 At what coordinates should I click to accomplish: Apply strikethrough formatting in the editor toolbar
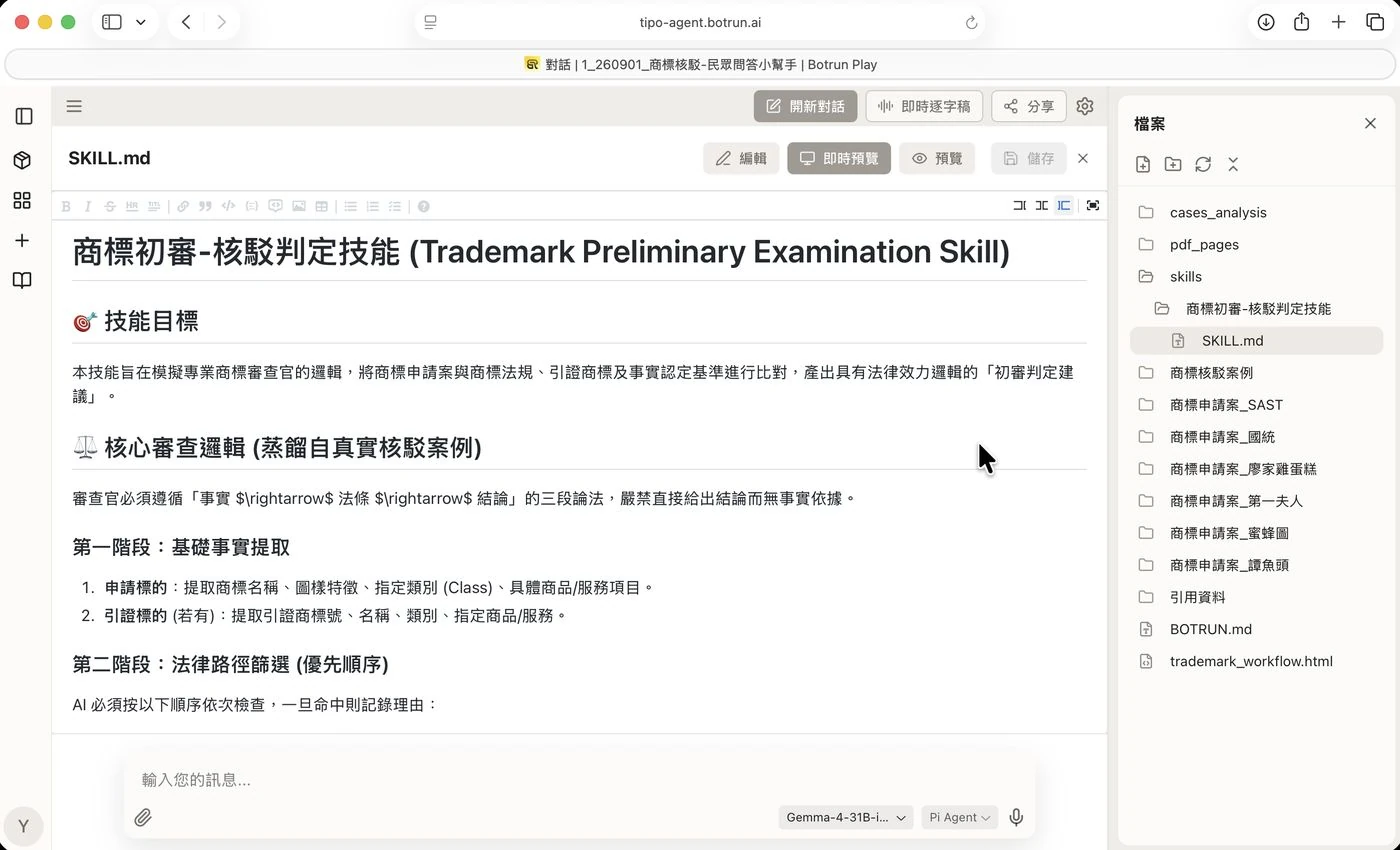110,206
